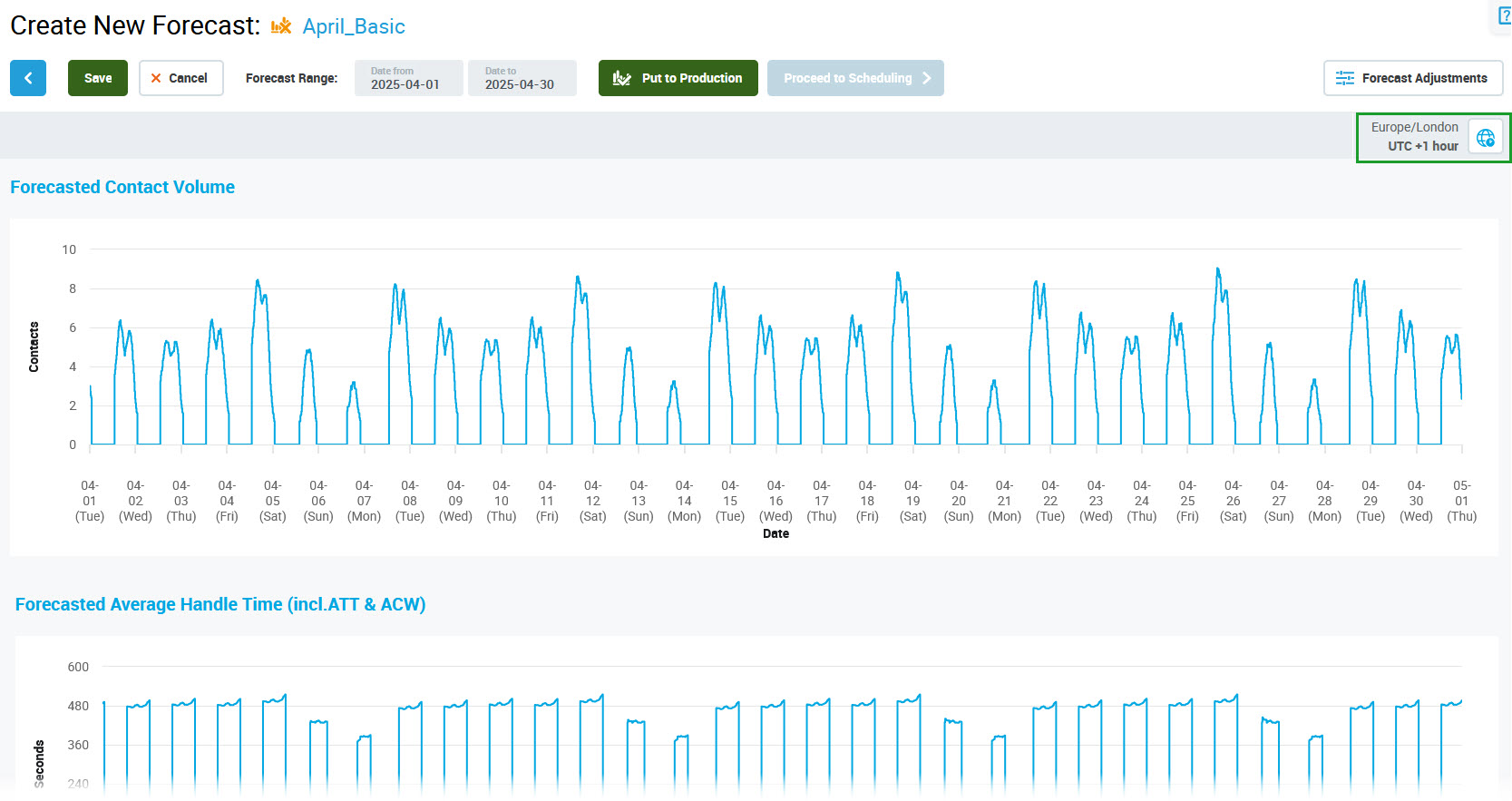Click the blue back arrow button
Viewport: 1512px width, 801px height.
point(28,78)
